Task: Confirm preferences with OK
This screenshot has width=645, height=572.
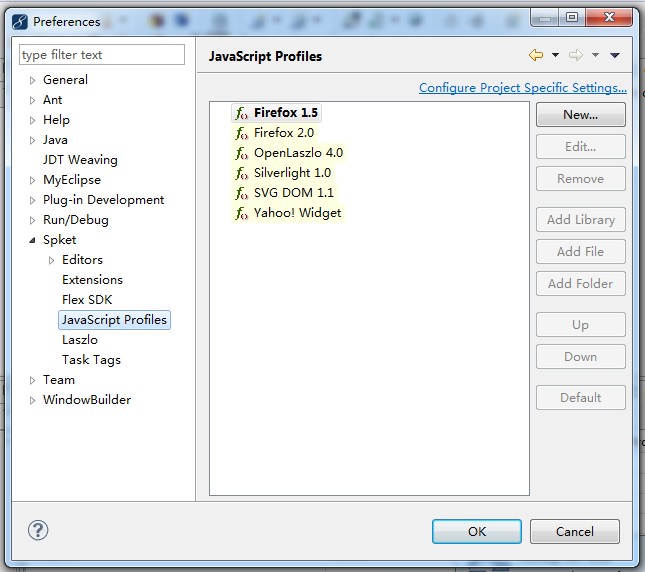Action: pyautogui.click(x=477, y=532)
